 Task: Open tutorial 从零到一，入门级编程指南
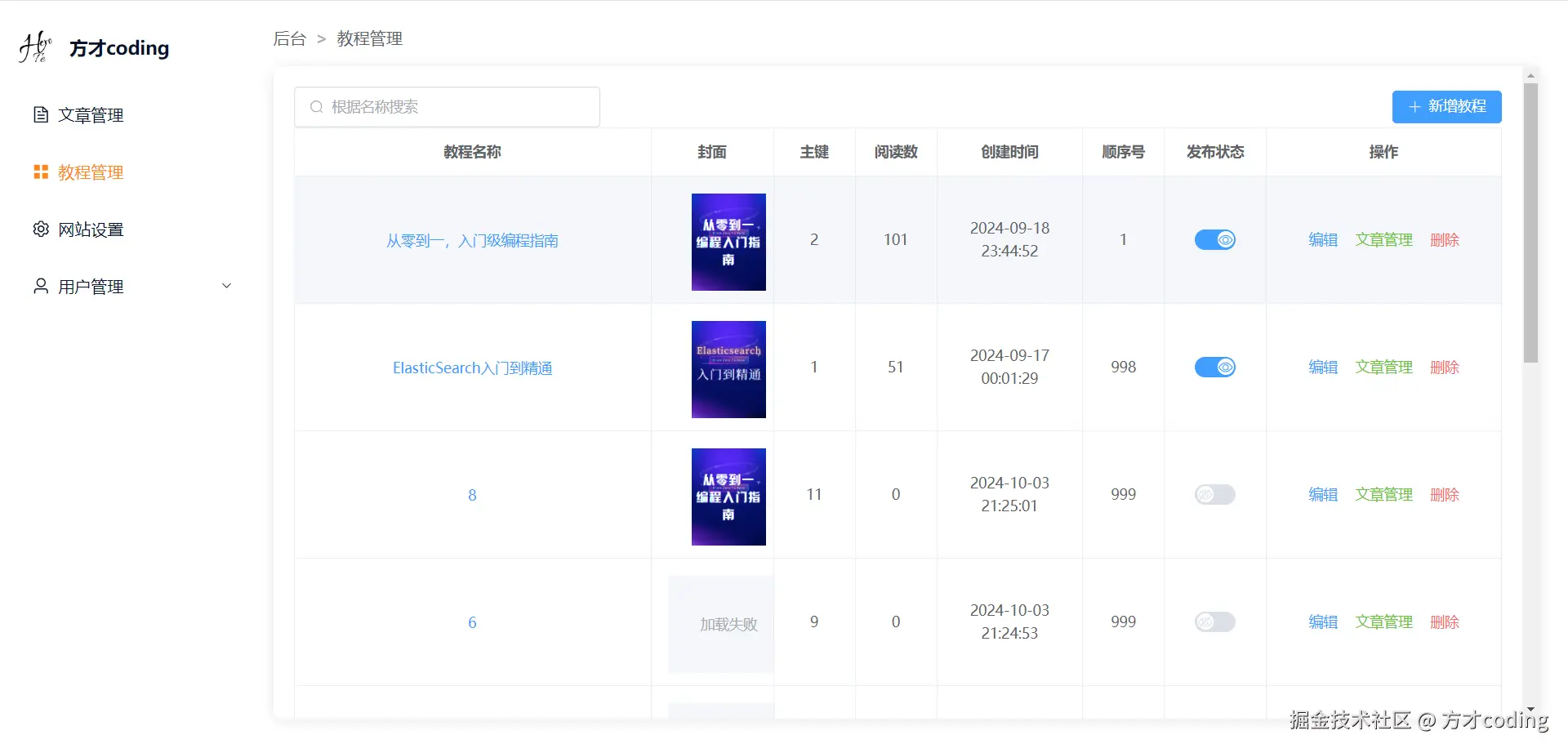[472, 241]
